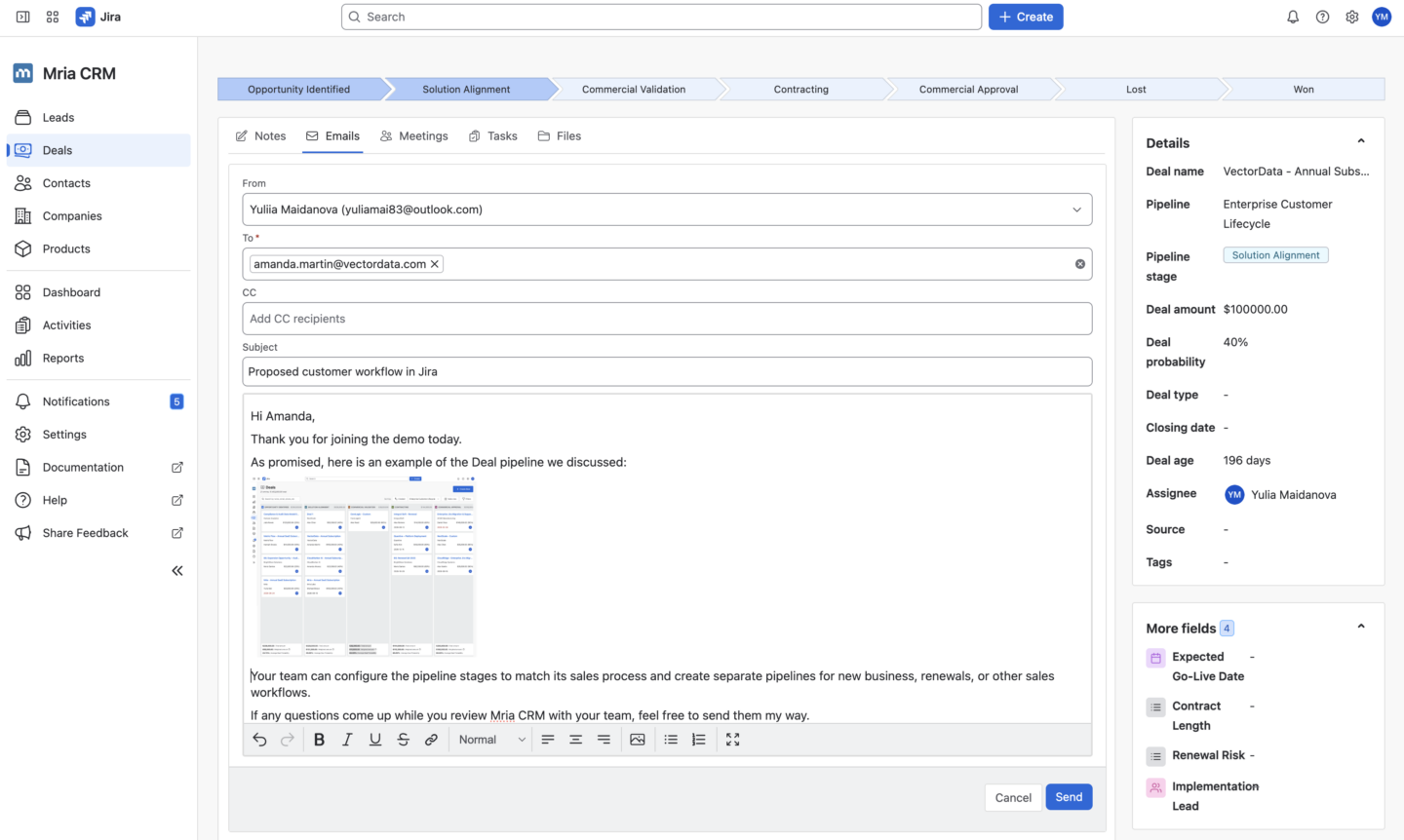Viewport: 1404px width, 840px height.
Task: Expand the editor to fullscreen
Action: point(733,740)
